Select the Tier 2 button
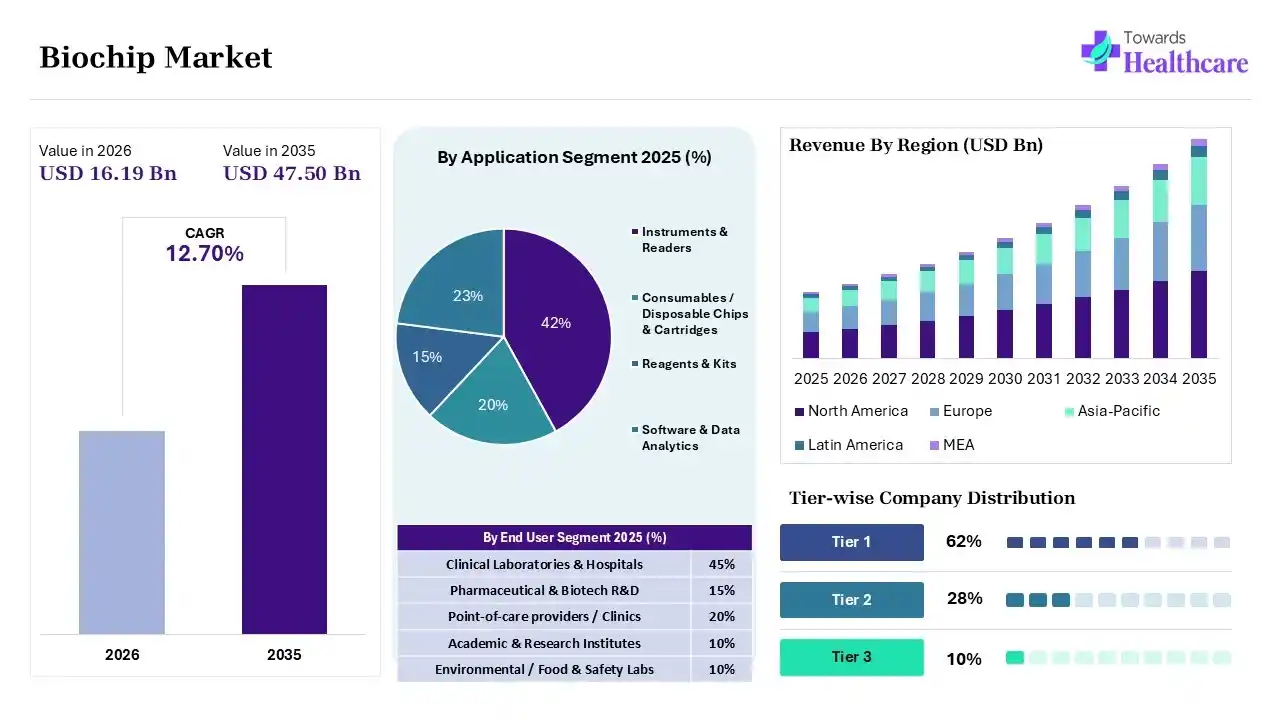 852,600
